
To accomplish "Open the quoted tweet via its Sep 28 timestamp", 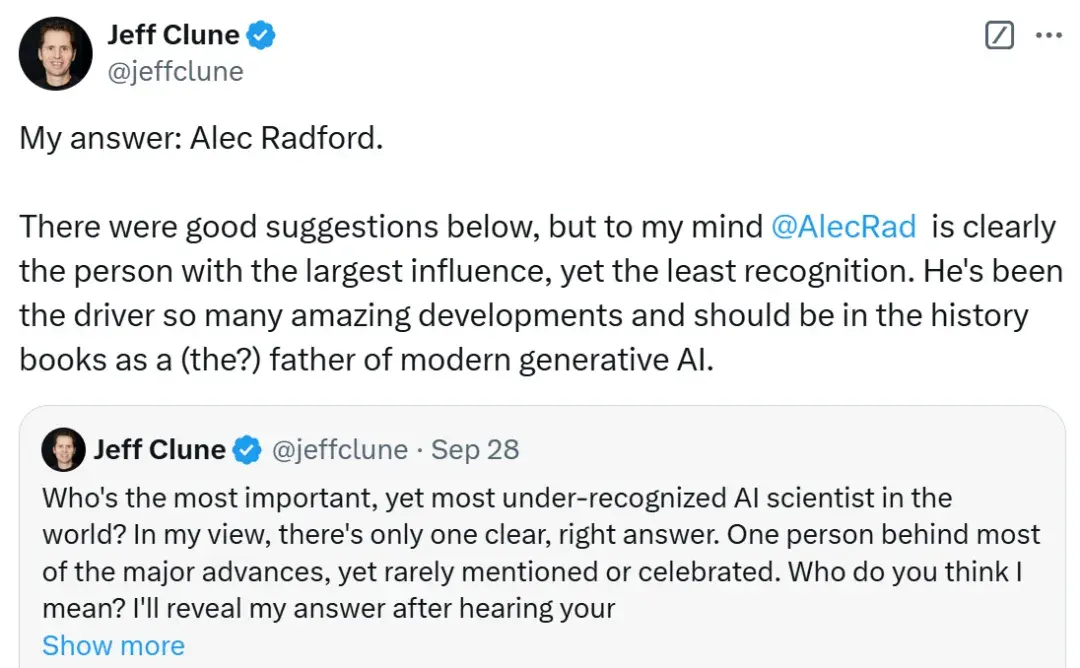I will (x=475, y=449).
